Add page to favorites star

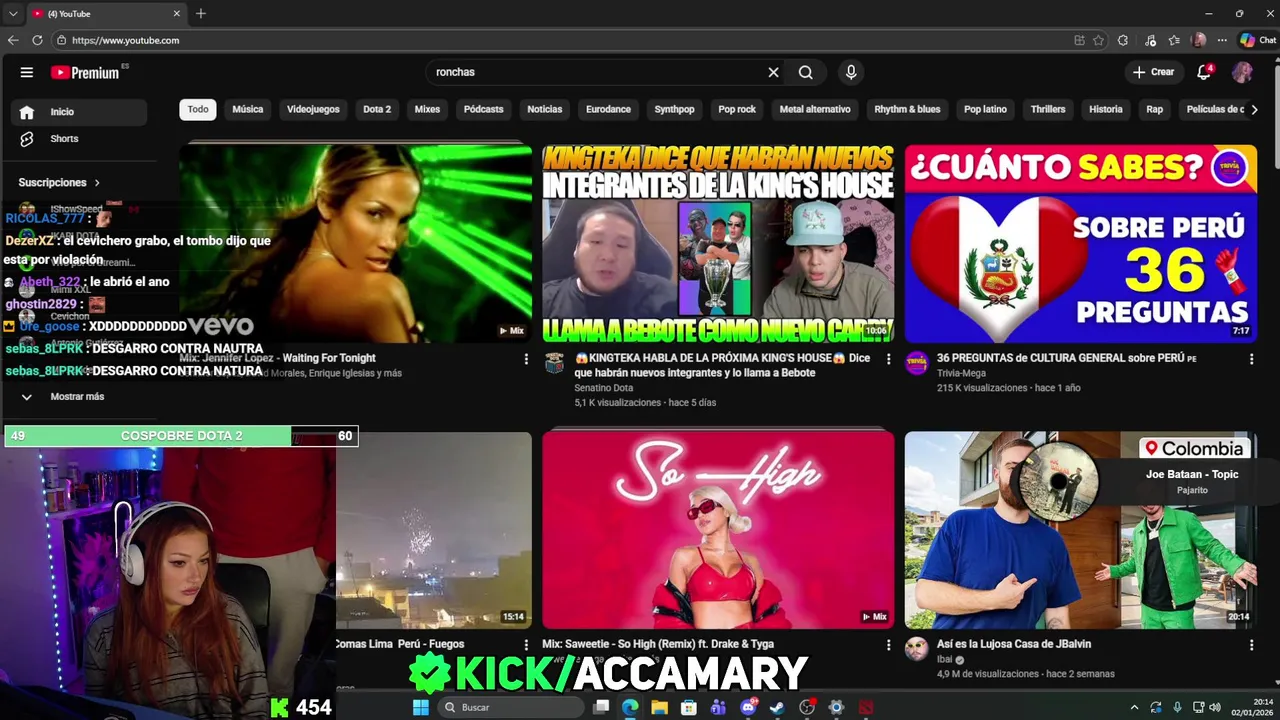point(1099,40)
